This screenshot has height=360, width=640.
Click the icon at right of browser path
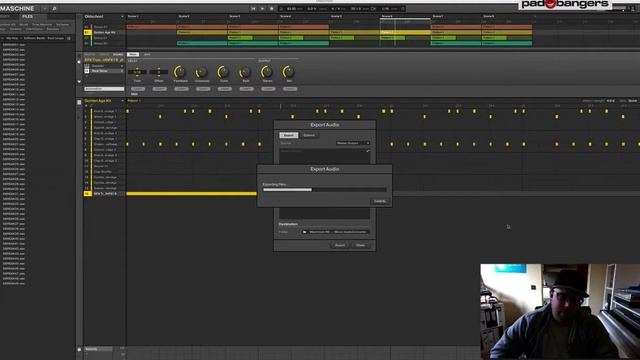69,38
